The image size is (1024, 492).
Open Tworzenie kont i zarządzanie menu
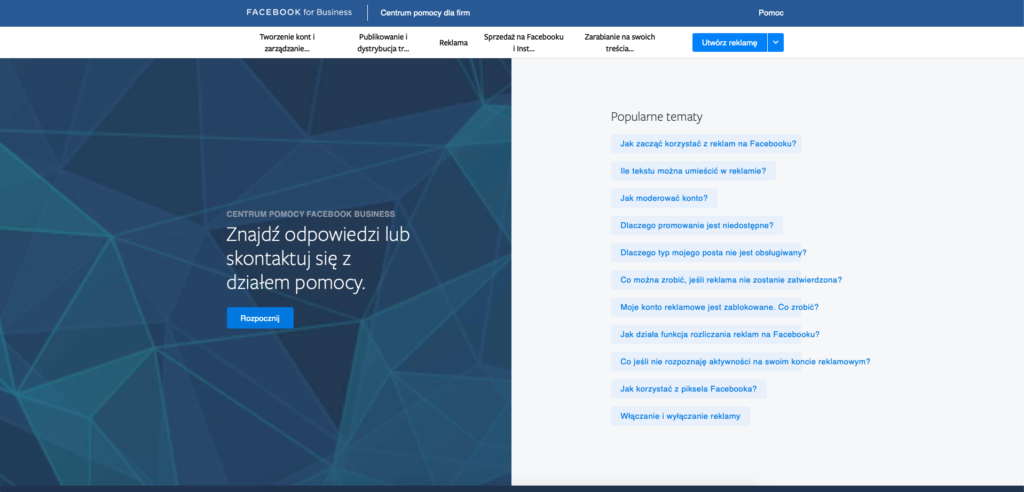[287, 42]
